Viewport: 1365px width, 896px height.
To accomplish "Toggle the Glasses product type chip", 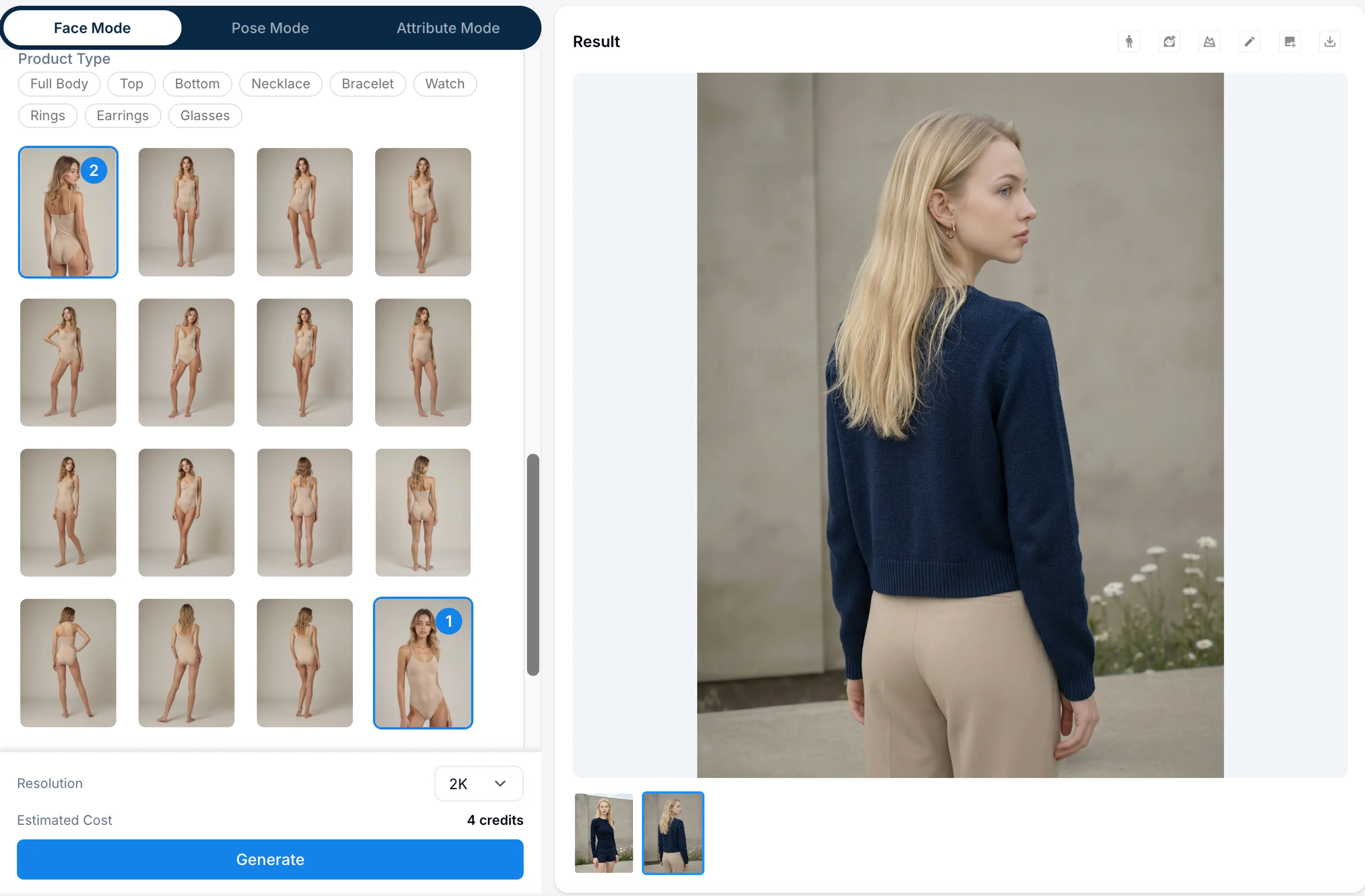I will click(x=205, y=115).
